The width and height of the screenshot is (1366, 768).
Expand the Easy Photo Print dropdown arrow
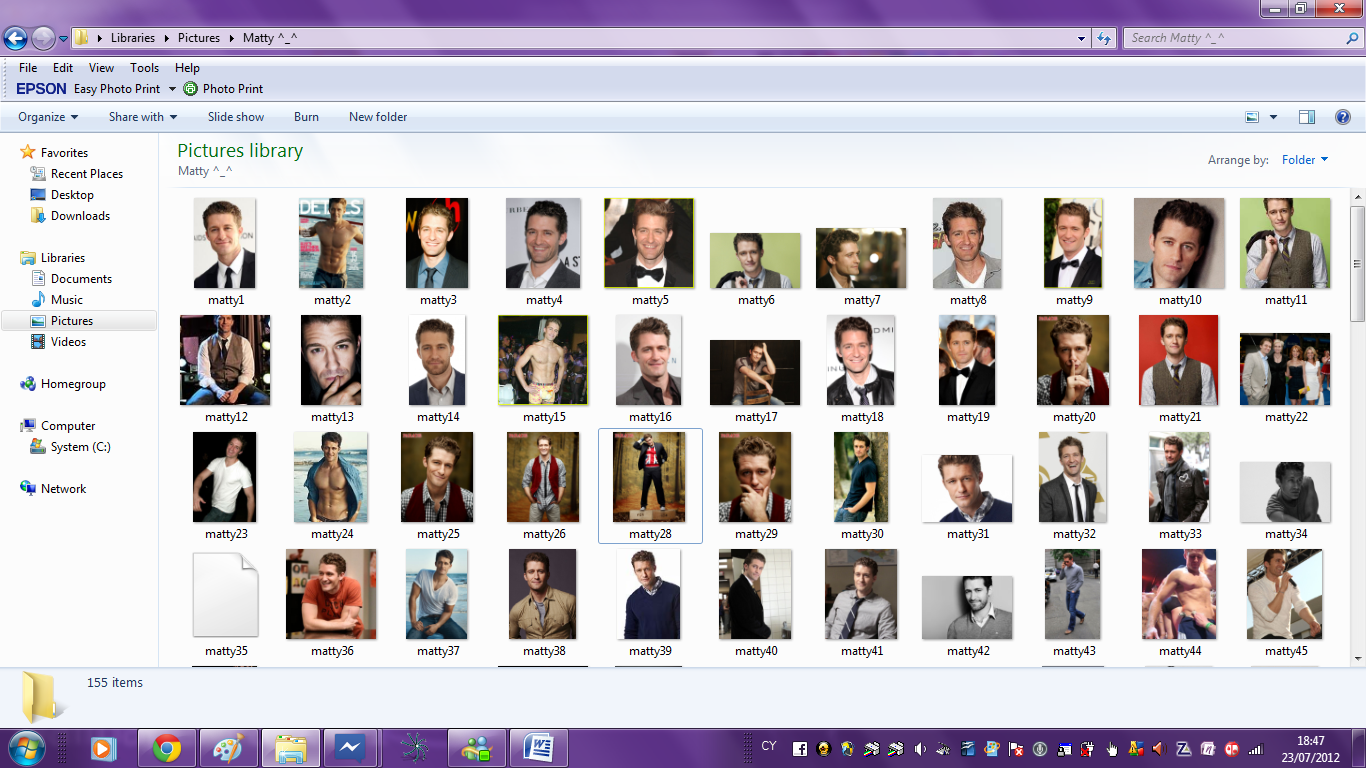click(172, 89)
